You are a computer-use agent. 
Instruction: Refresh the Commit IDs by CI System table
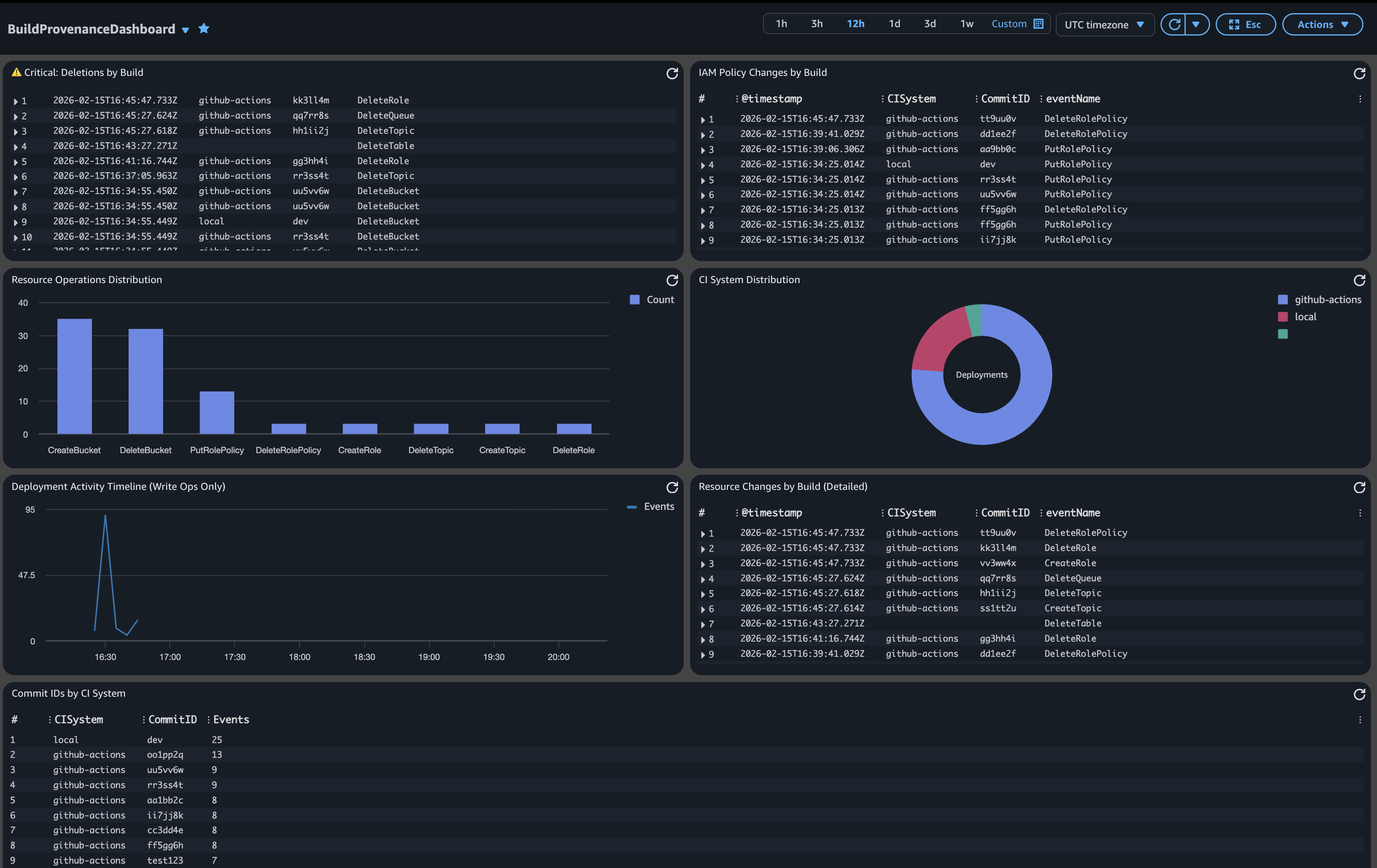1359,695
